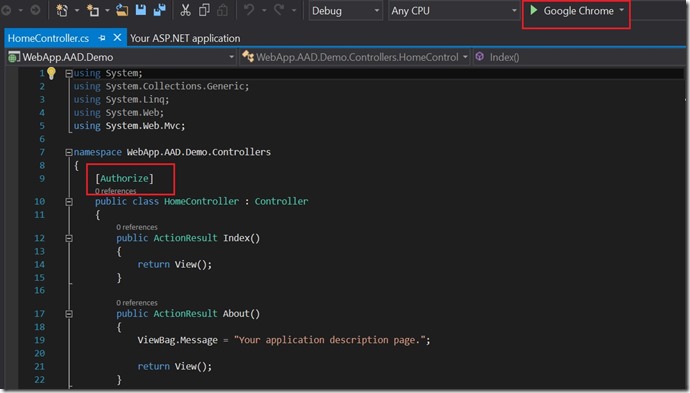Close the HomeController.cs tab
Viewport: 690px width, 393px height.
pos(117,38)
